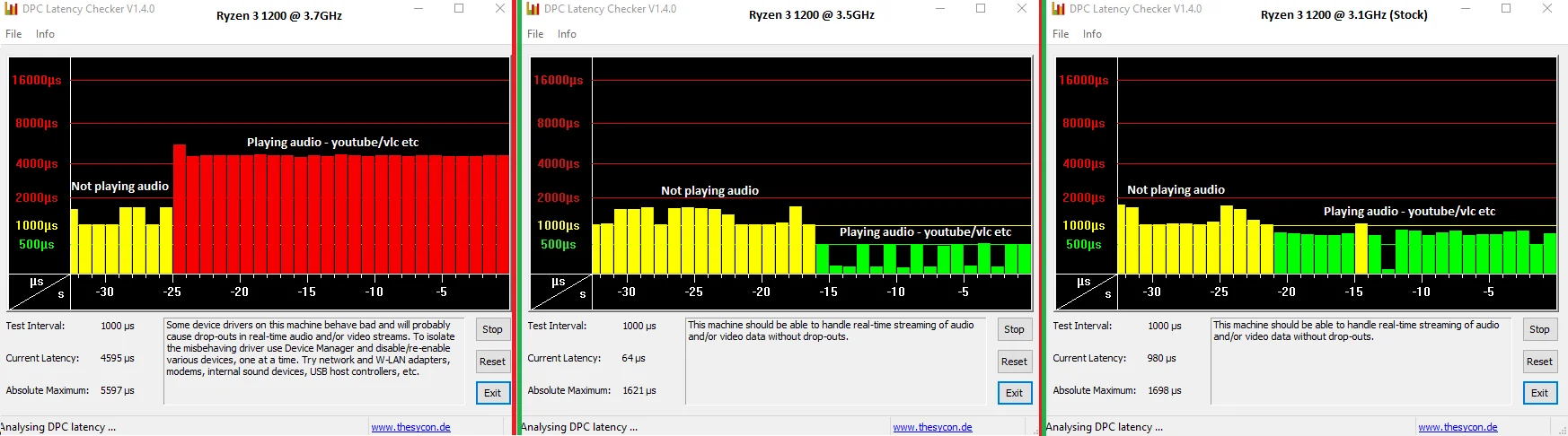
Task: Click the '1698 µs' absolute maximum value
Action: (x=1164, y=390)
